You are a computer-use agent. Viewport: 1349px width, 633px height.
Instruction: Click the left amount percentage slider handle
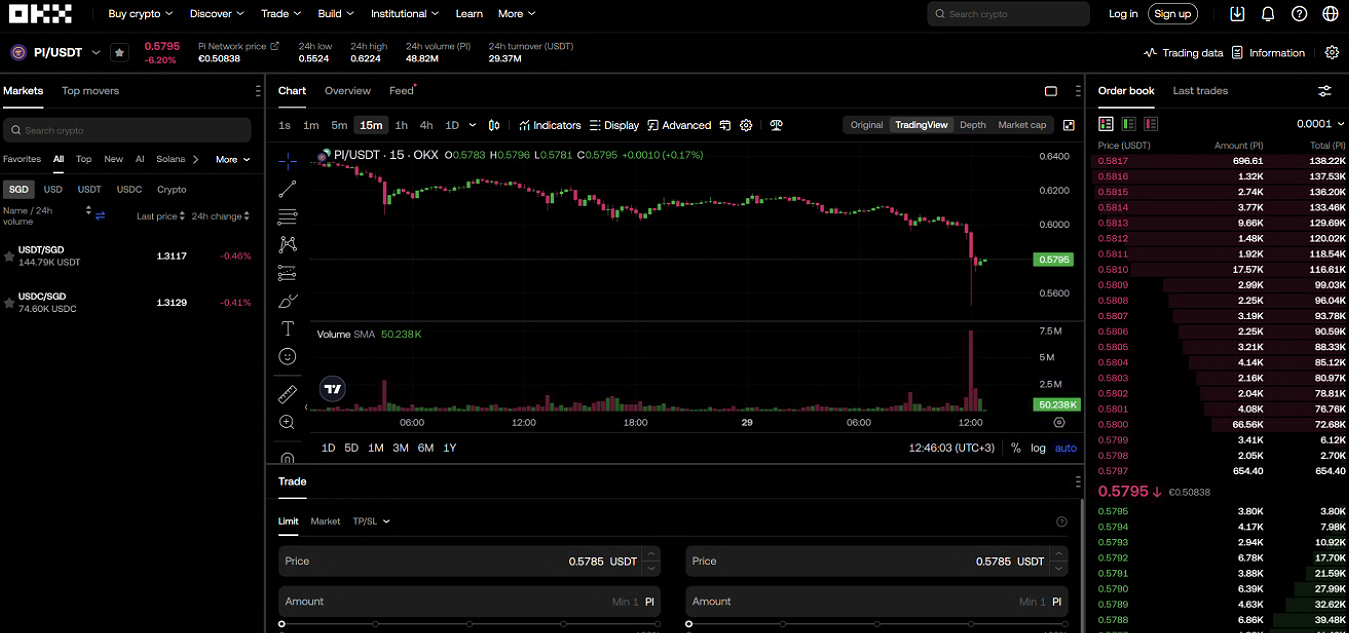[x=282, y=624]
